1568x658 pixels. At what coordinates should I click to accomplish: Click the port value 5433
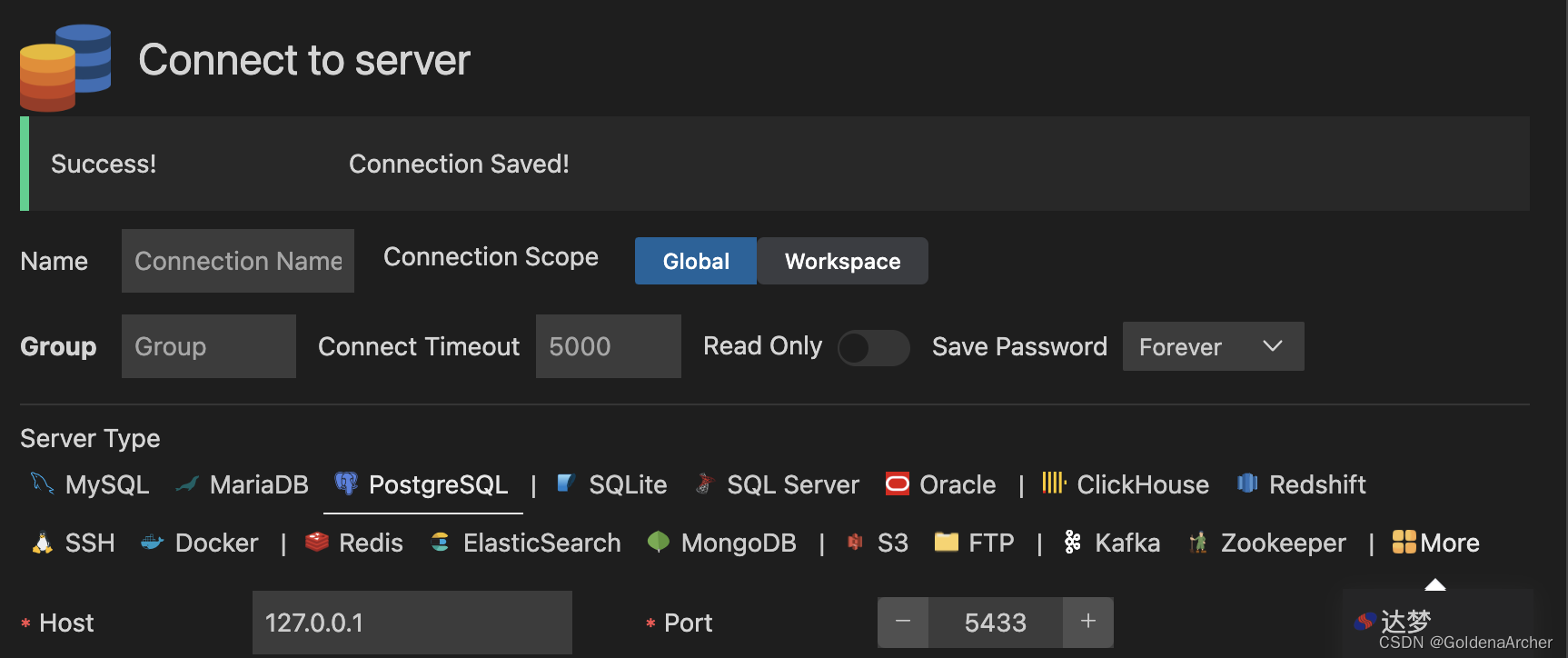pyautogui.click(x=996, y=623)
